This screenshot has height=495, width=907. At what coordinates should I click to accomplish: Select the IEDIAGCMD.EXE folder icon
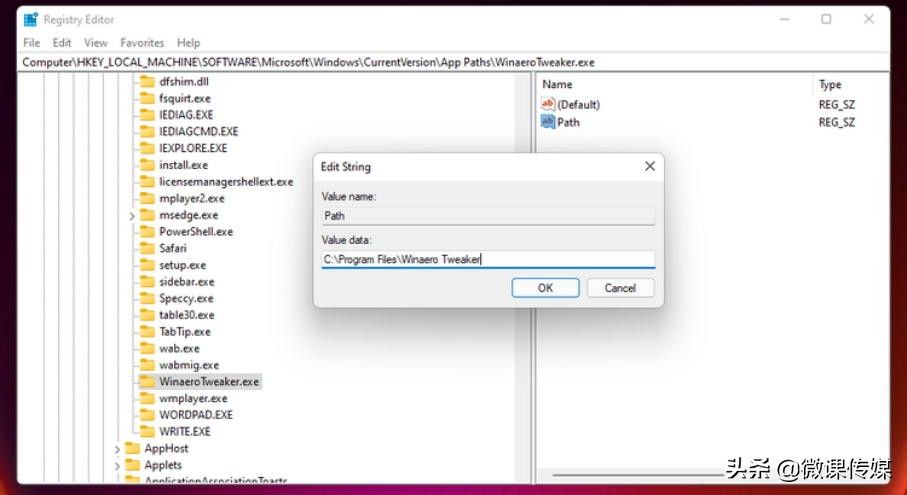(x=148, y=131)
